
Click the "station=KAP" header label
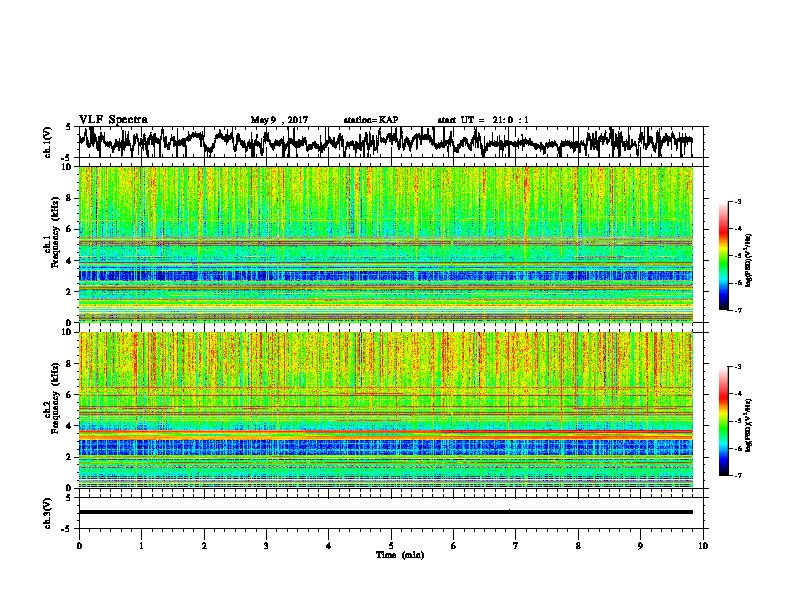[371, 120]
